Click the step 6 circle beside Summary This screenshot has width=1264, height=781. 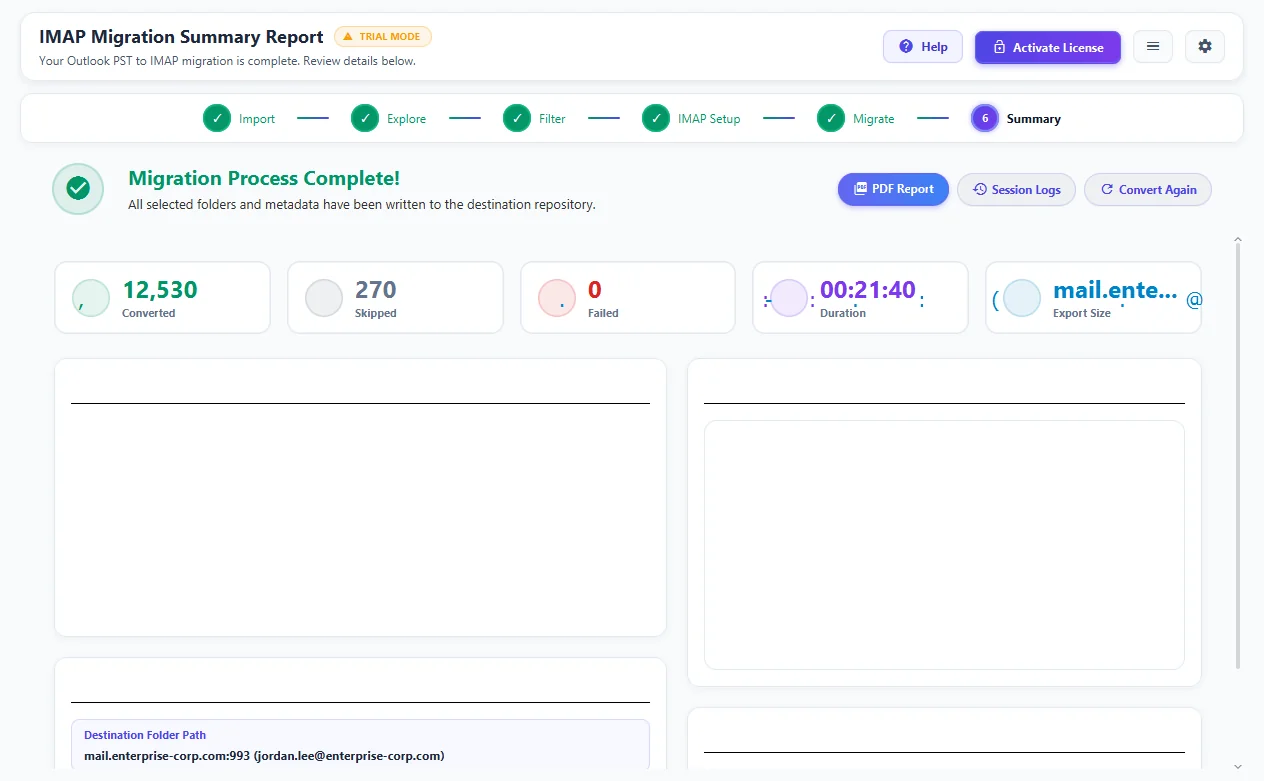point(985,118)
